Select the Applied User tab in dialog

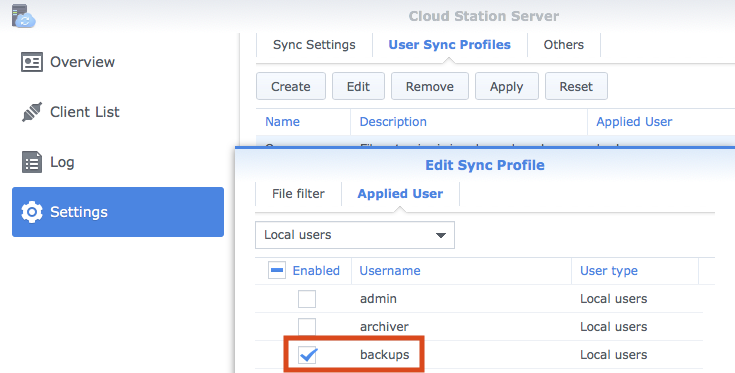tap(400, 194)
